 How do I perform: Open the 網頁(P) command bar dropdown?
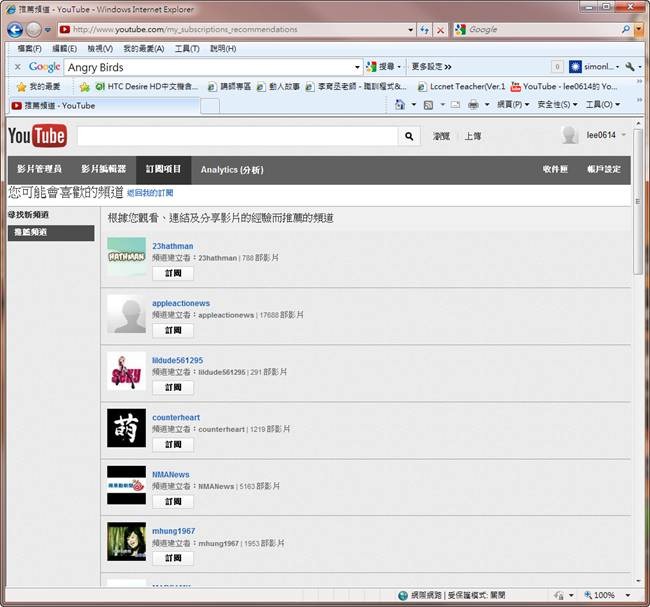pyautogui.click(x=513, y=104)
